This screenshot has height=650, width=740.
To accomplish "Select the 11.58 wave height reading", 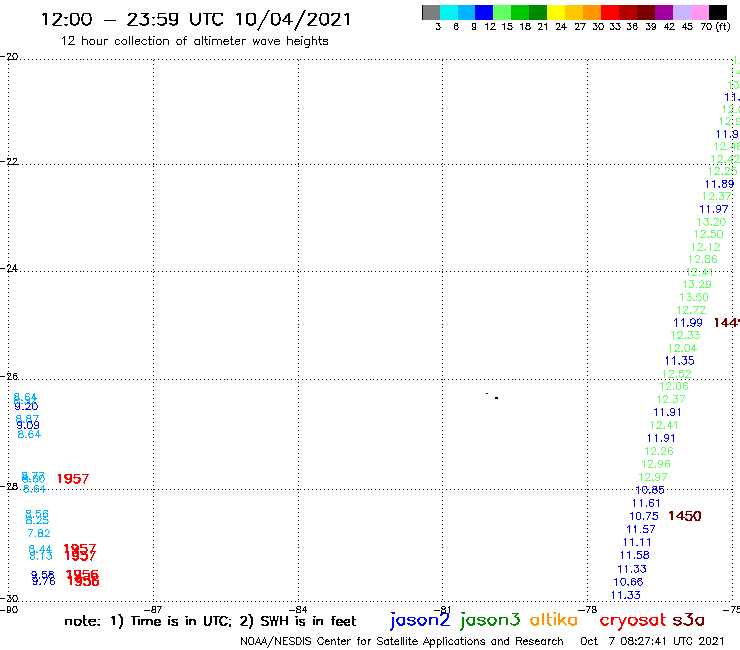I will click(634, 555).
